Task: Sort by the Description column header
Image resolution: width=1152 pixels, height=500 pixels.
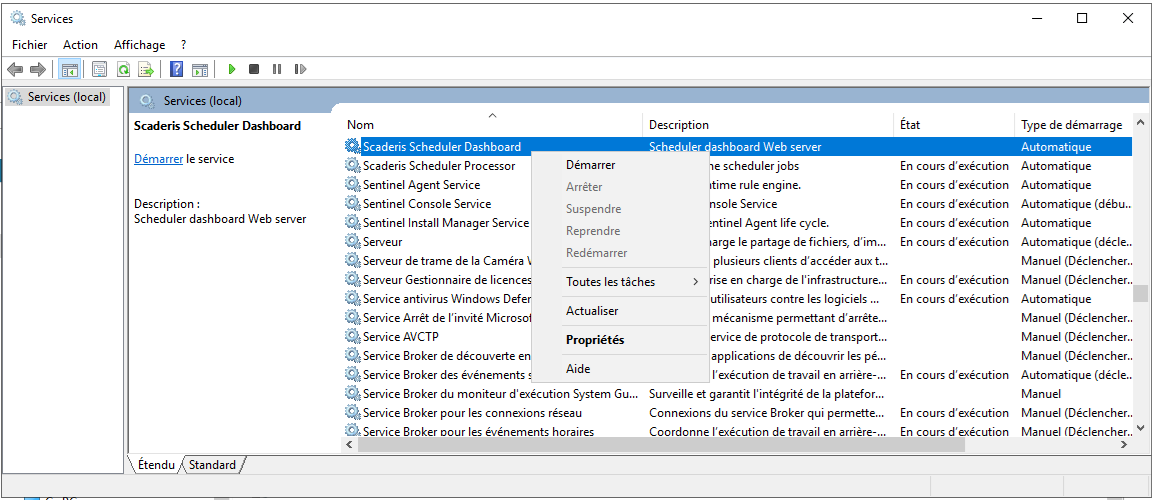Action: click(768, 125)
